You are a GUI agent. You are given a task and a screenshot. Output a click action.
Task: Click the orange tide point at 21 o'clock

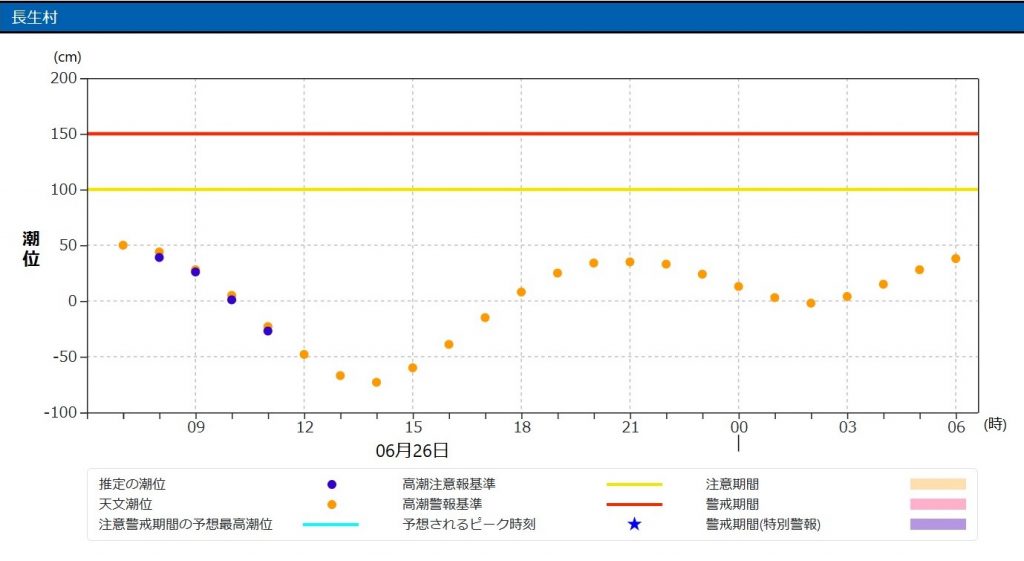(x=630, y=262)
